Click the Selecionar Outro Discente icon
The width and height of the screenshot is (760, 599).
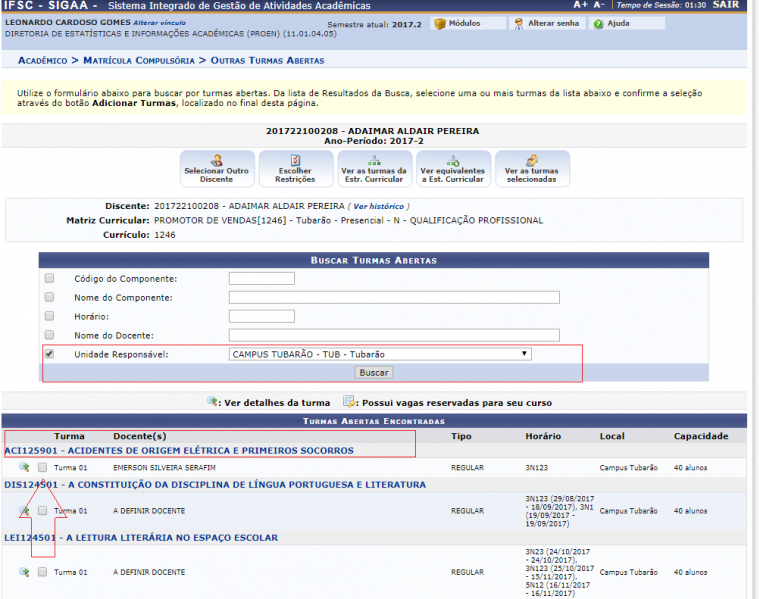coord(216,161)
